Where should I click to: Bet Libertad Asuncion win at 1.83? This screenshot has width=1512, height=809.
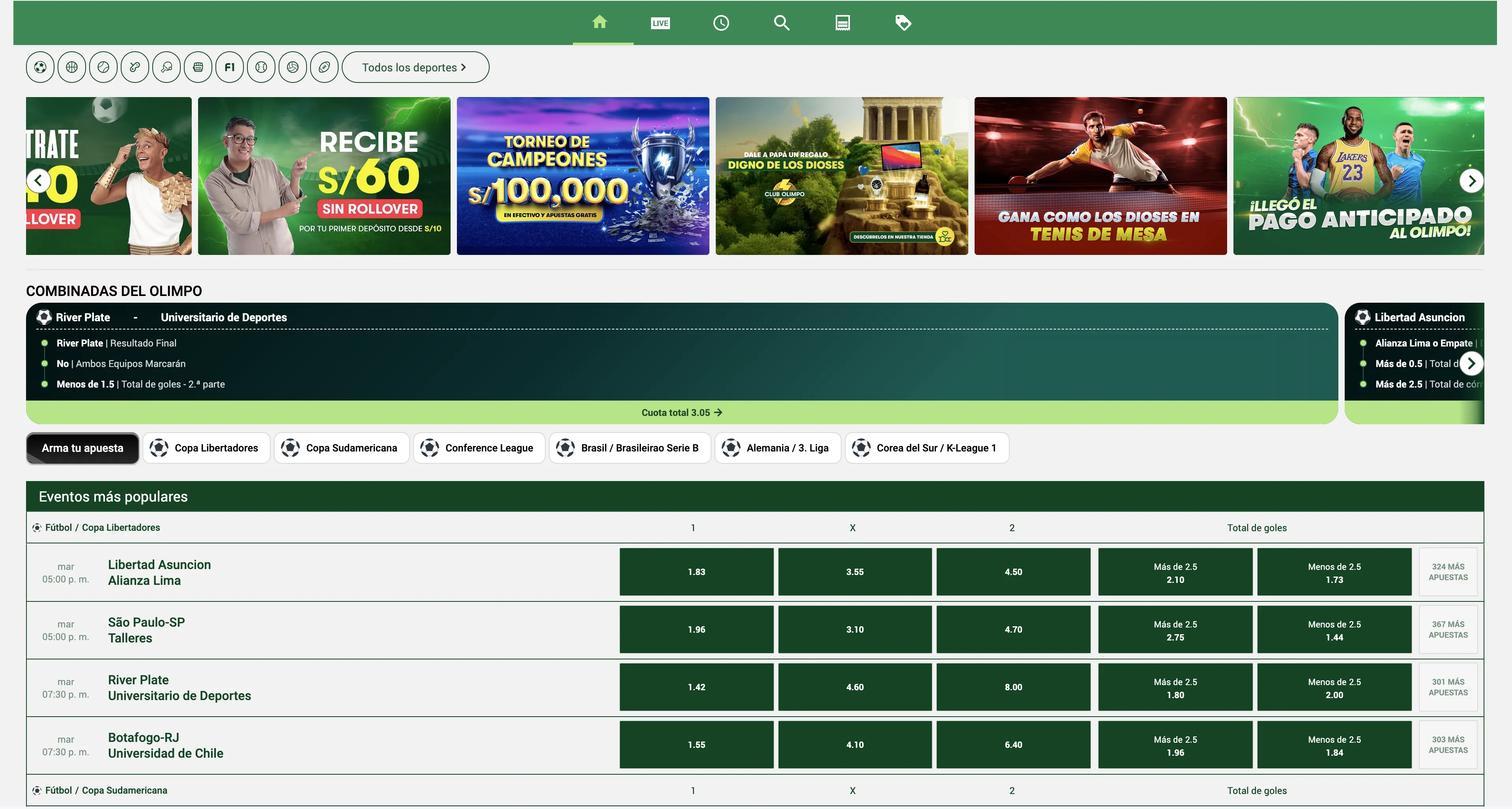click(x=696, y=572)
